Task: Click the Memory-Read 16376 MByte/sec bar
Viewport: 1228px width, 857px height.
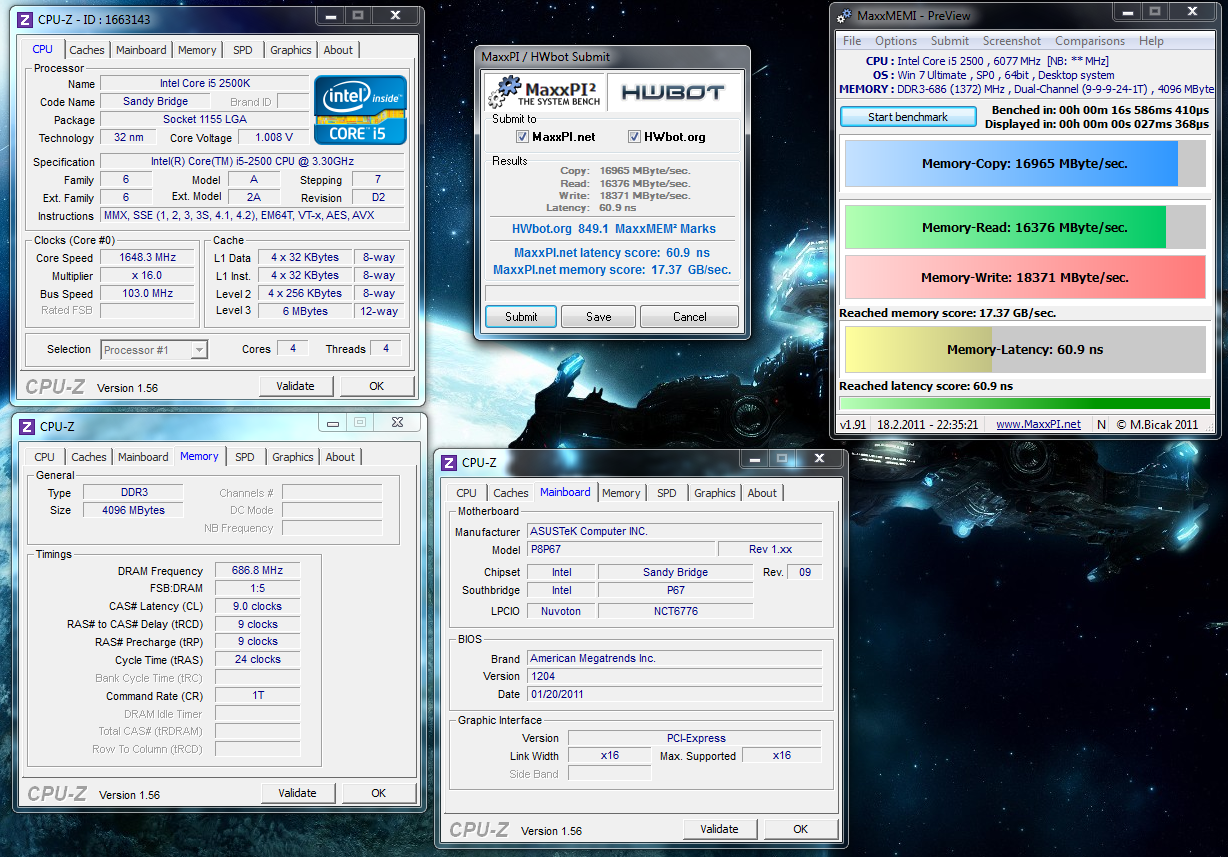Action: click(x=1025, y=227)
